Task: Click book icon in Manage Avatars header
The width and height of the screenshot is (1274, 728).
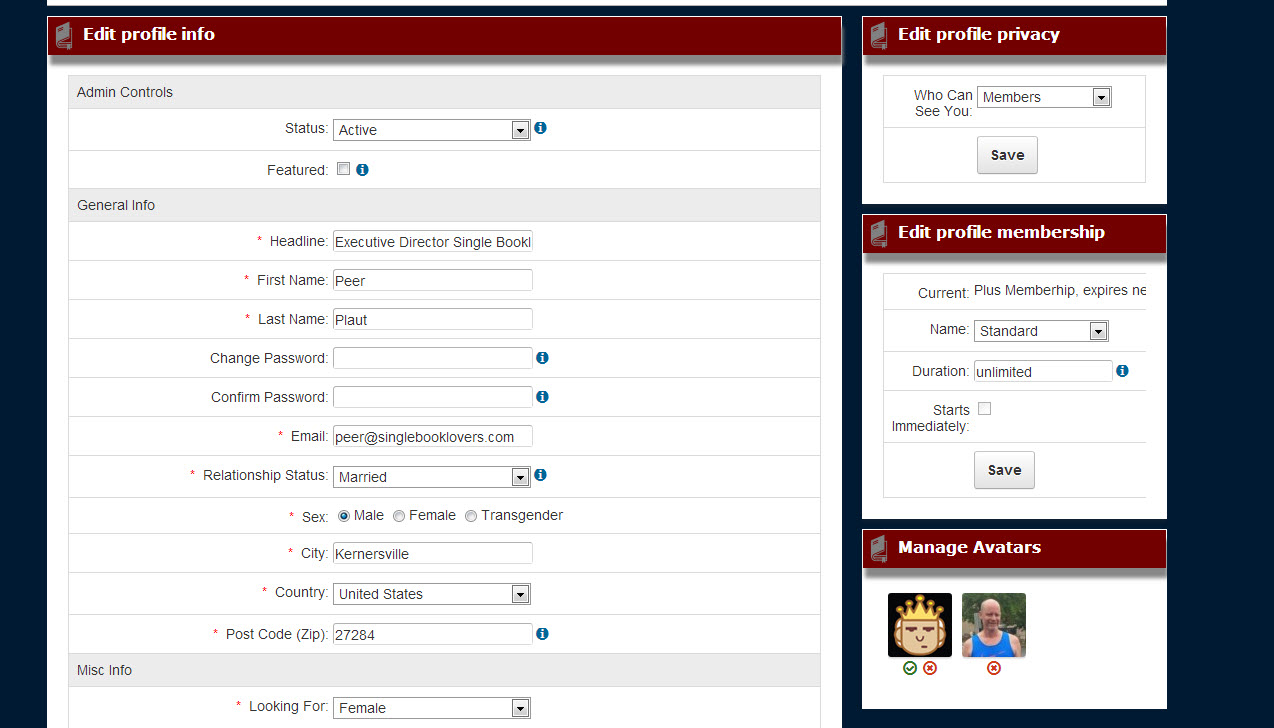Action: 879,549
